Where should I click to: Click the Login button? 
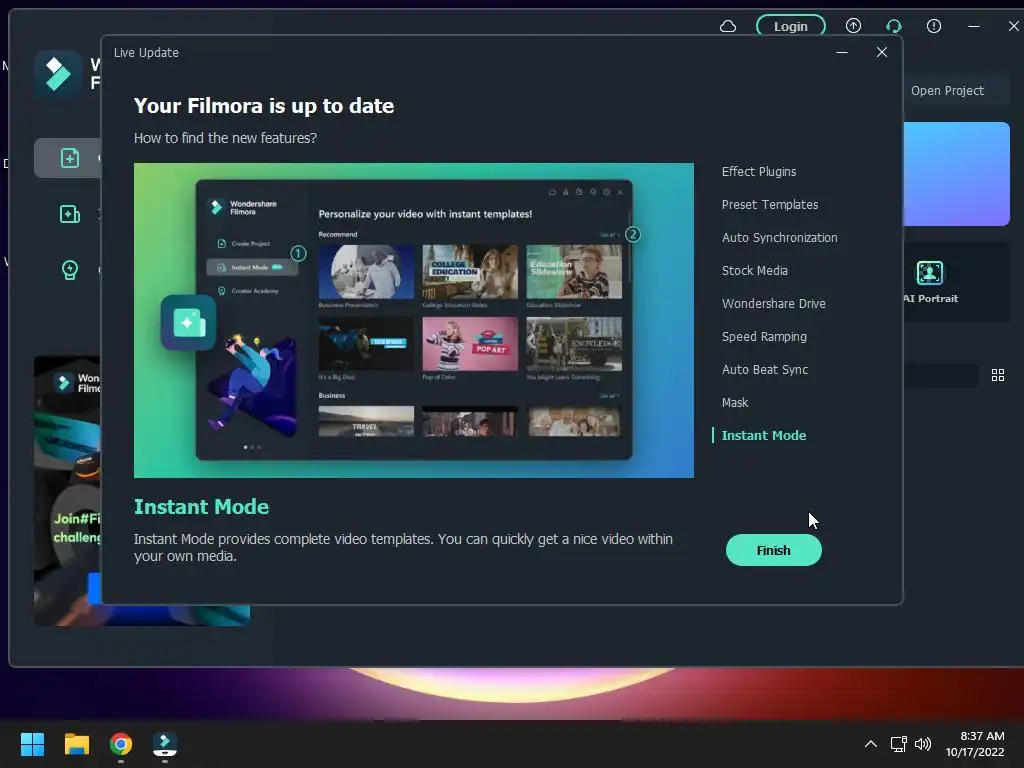point(790,26)
